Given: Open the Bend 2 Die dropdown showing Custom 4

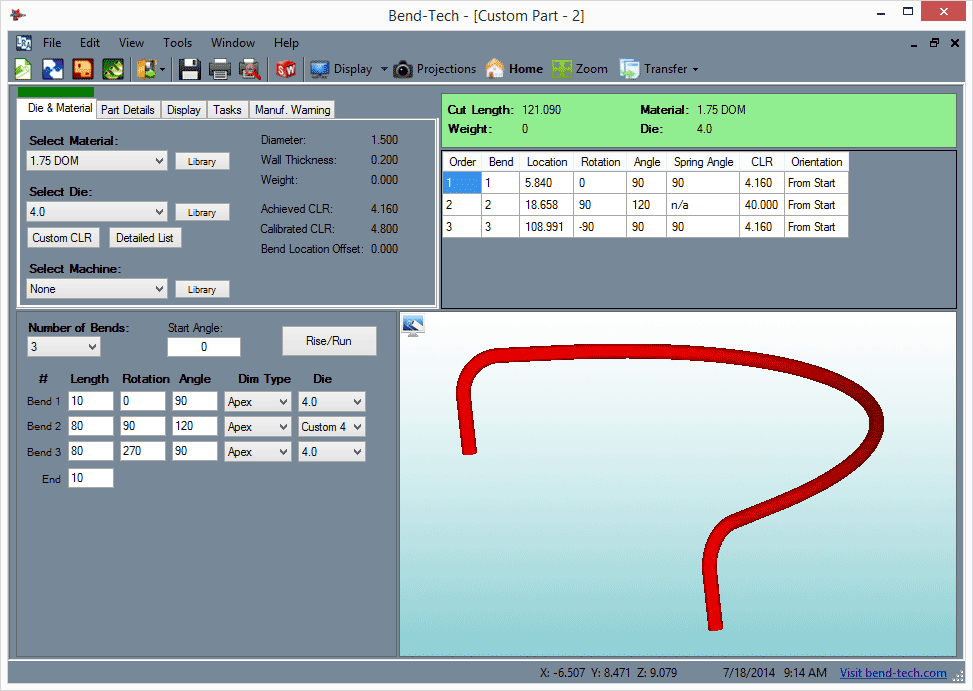Looking at the screenshot, I should (331, 427).
